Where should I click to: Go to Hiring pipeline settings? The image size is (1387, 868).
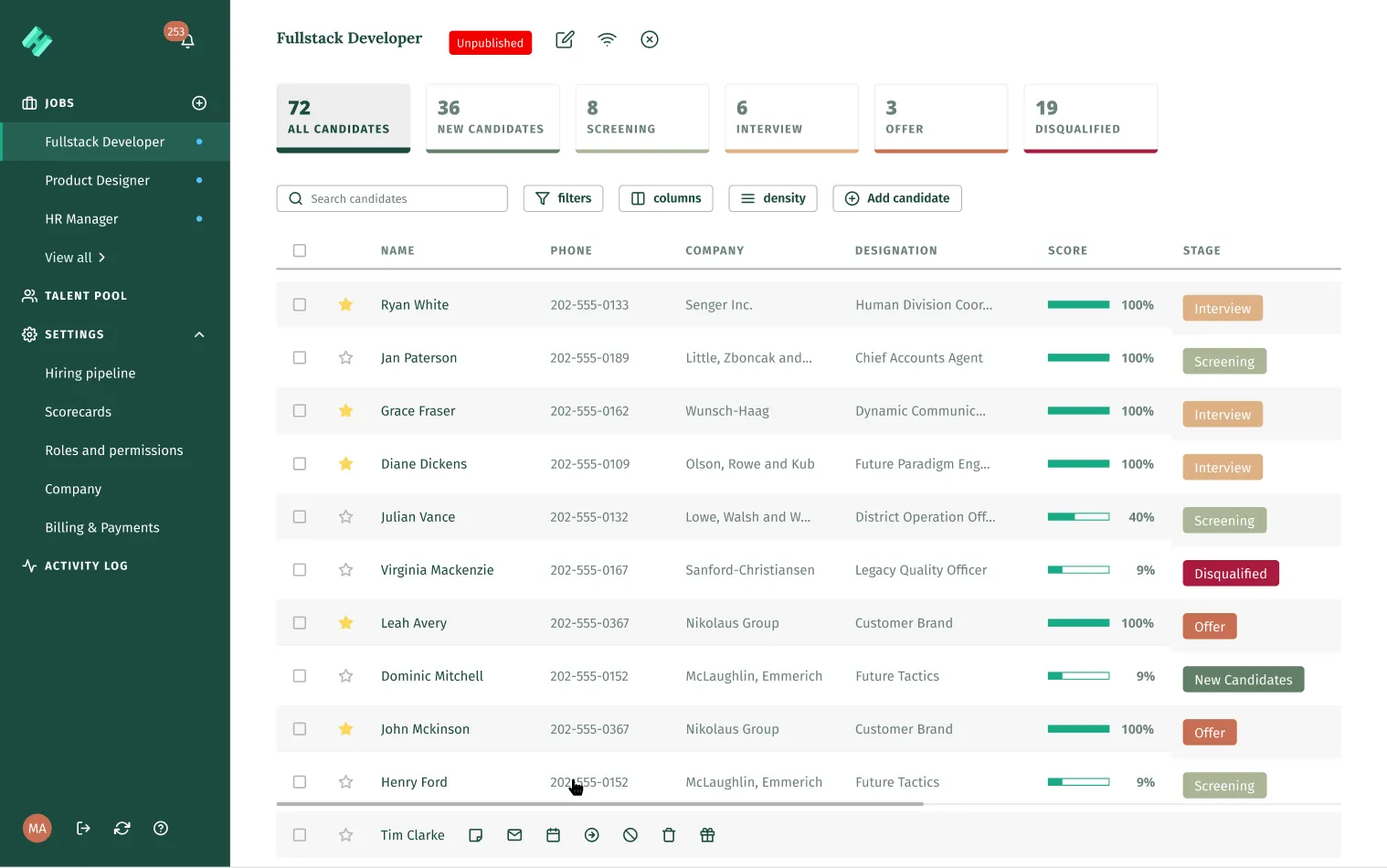90,373
